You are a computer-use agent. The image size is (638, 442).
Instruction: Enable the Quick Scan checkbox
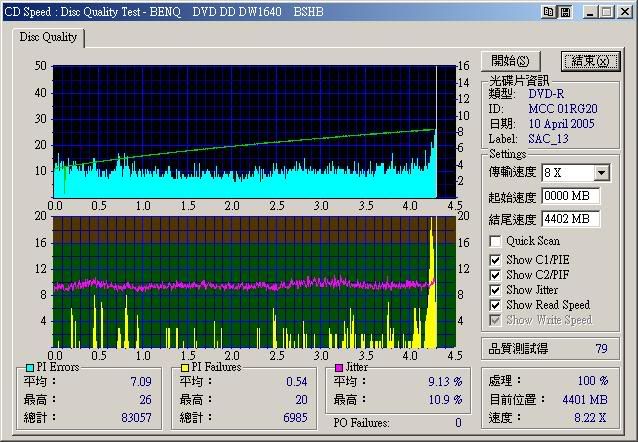click(x=495, y=241)
